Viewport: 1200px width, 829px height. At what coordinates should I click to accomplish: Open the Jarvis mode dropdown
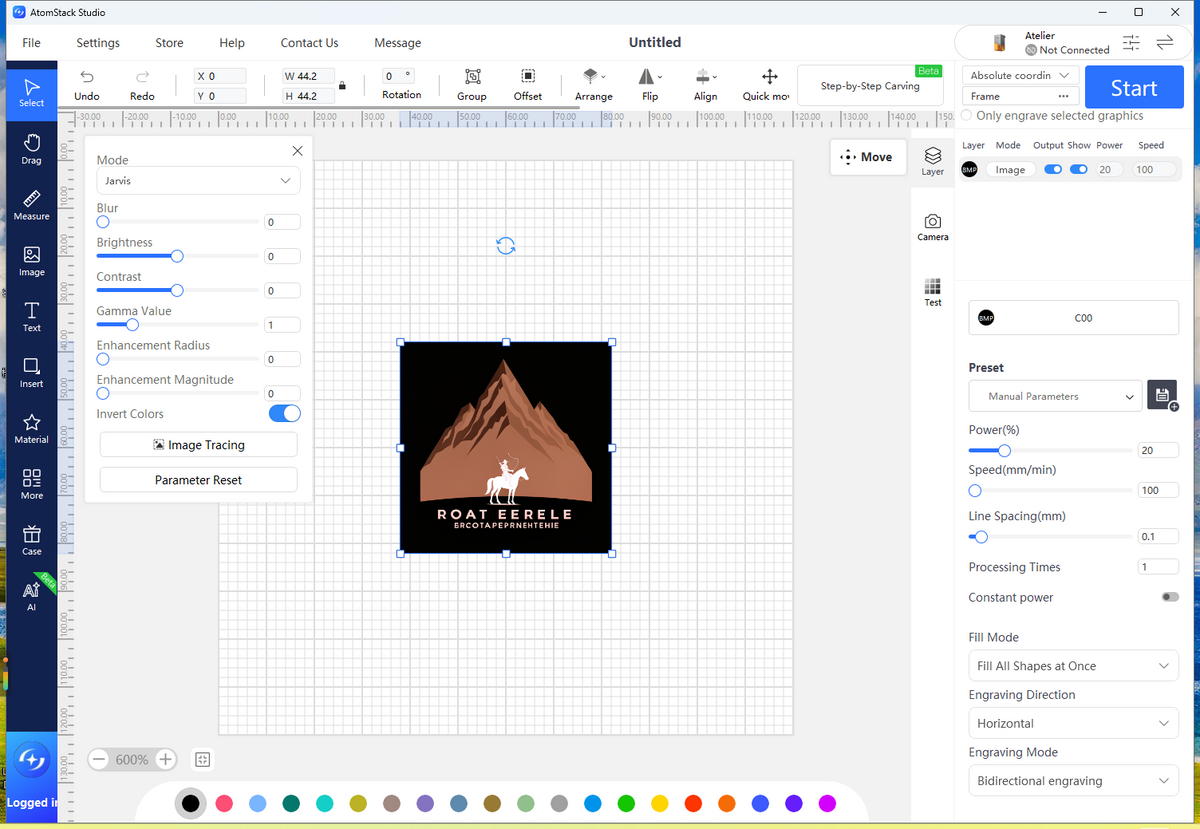(198, 181)
